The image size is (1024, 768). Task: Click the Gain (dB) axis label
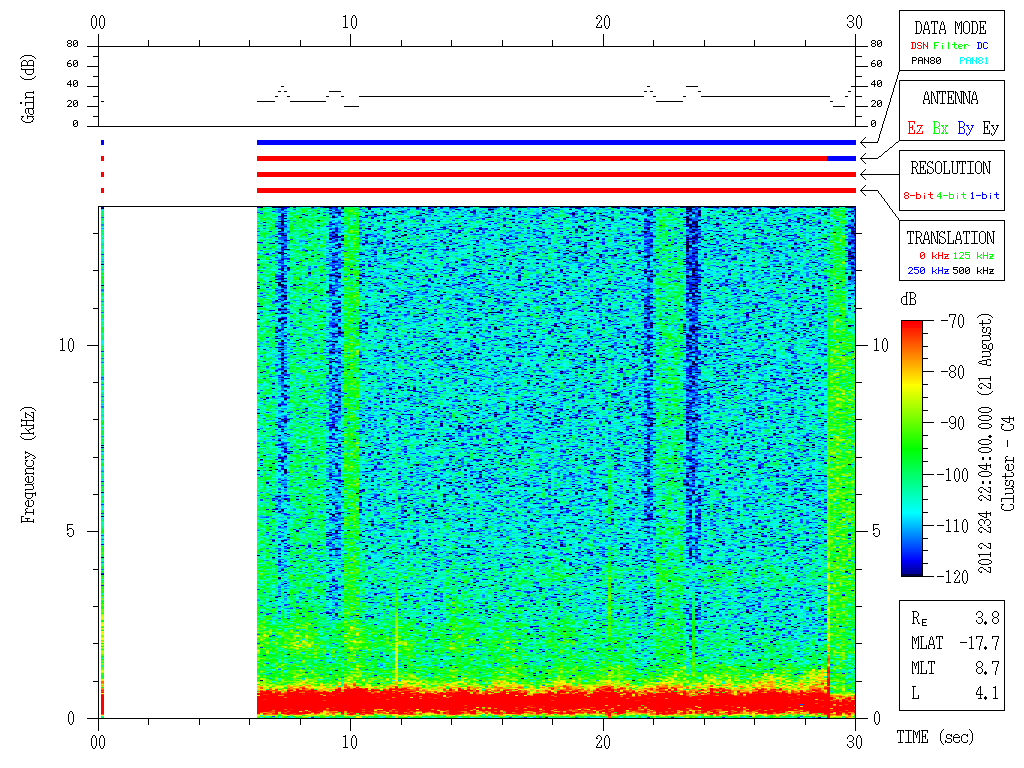(x=27, y=89)
